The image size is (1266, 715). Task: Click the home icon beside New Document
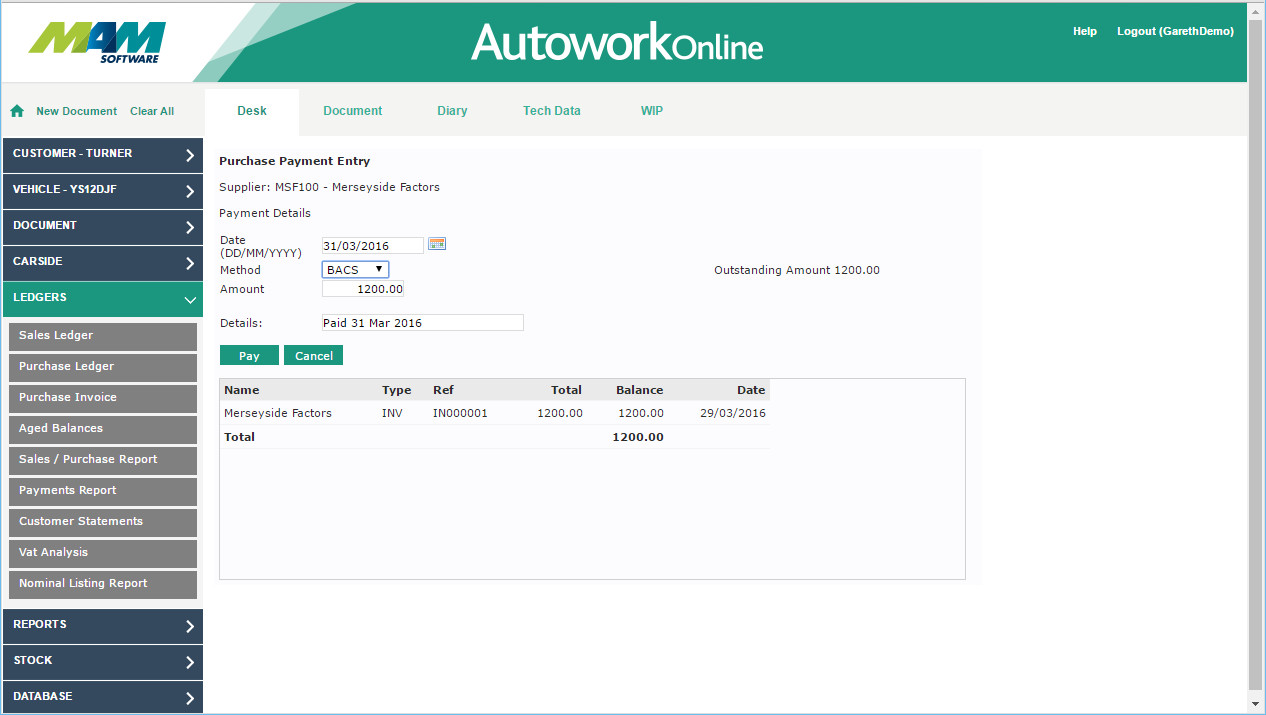[x=17, y=111]
